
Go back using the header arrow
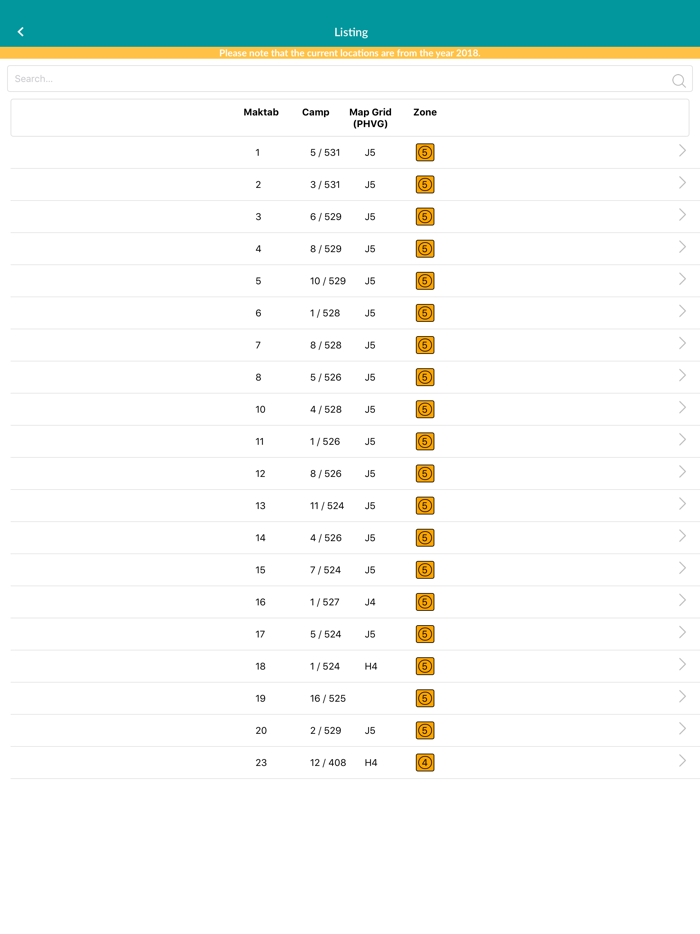point(21,32)
